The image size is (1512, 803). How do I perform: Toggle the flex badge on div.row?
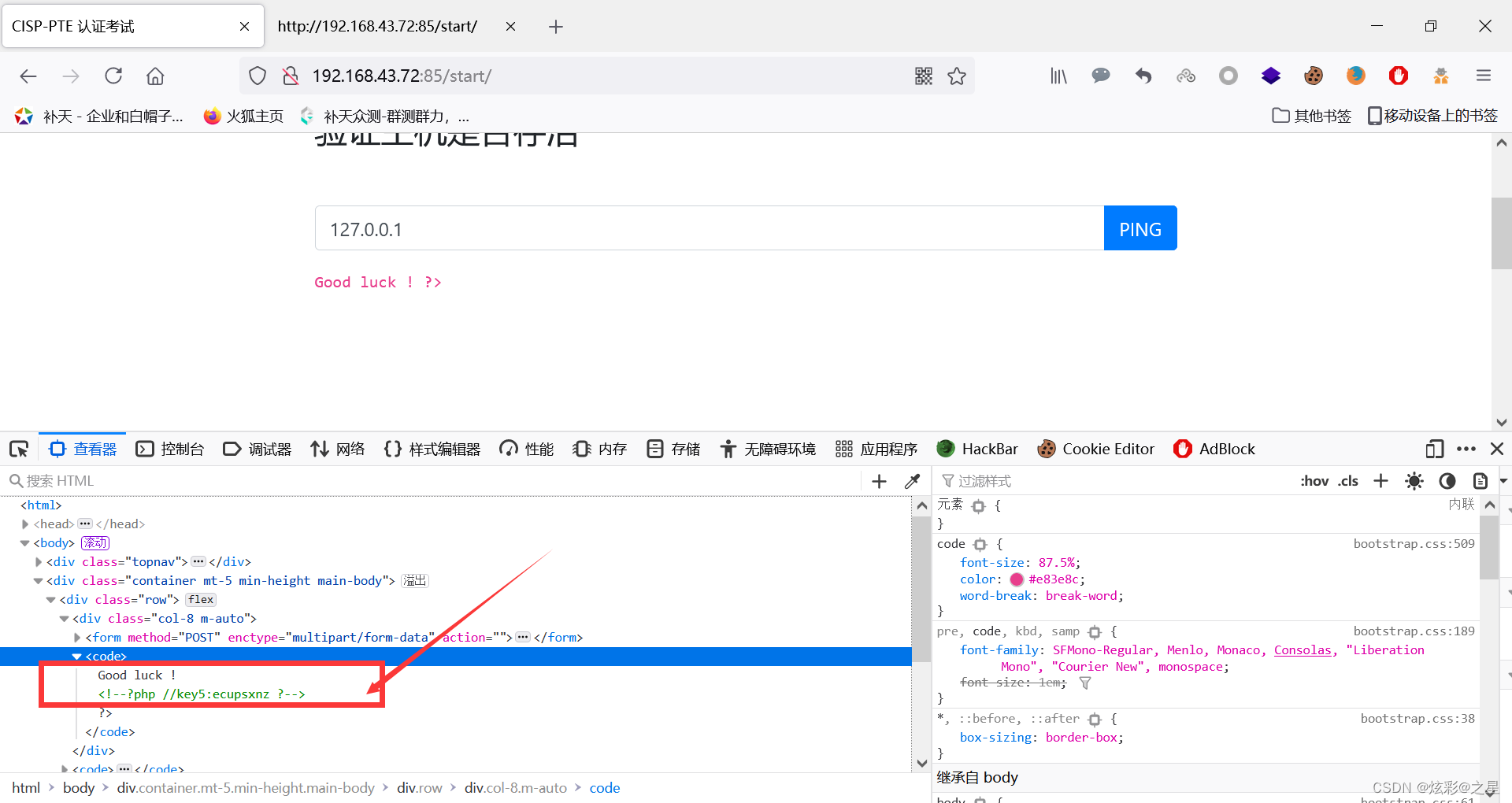pyautogui.click(x=200, y=599)
